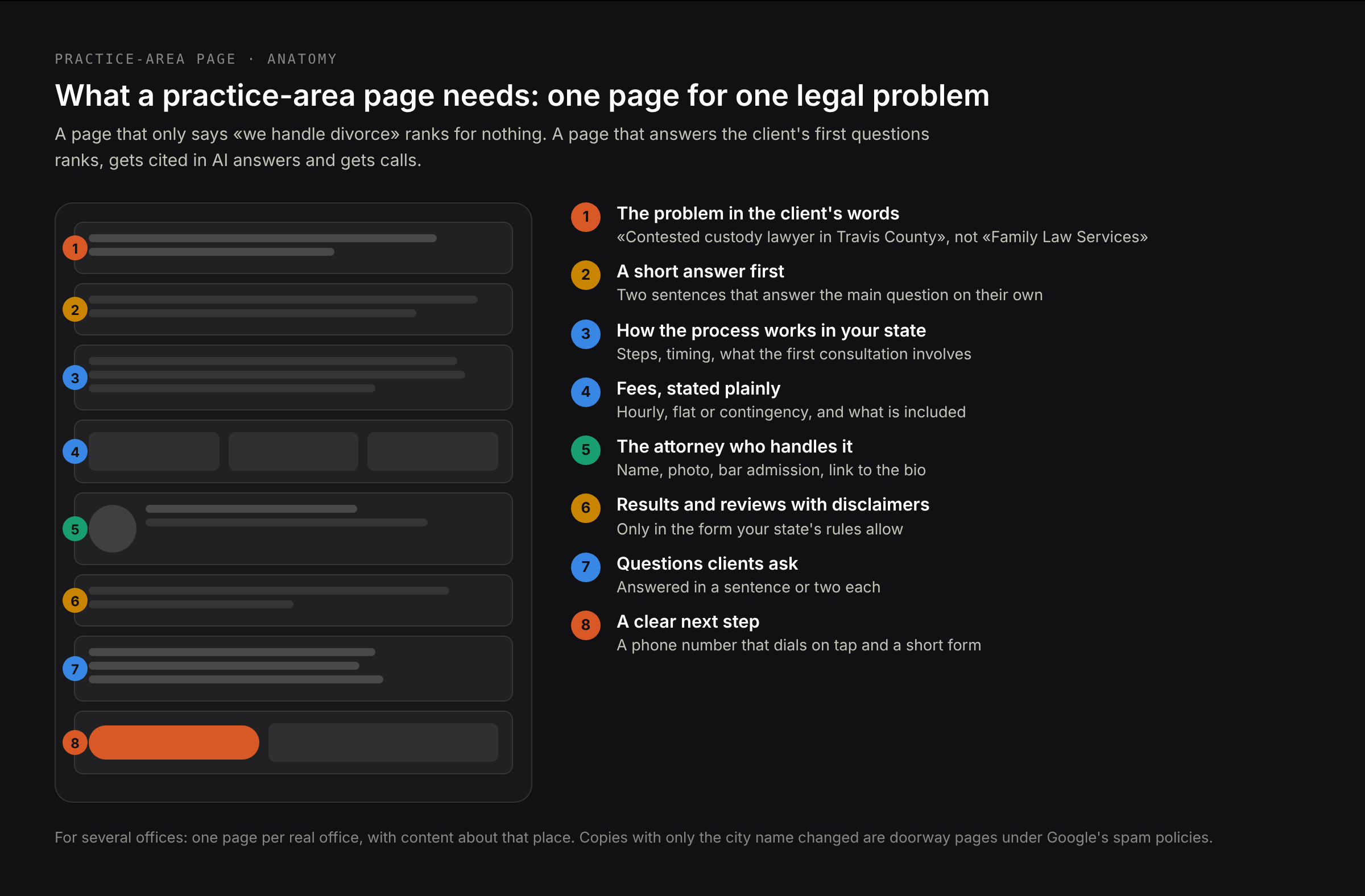
Task: Click amber badge 6 in the wireframe mockup
Action: pos(75,601)
